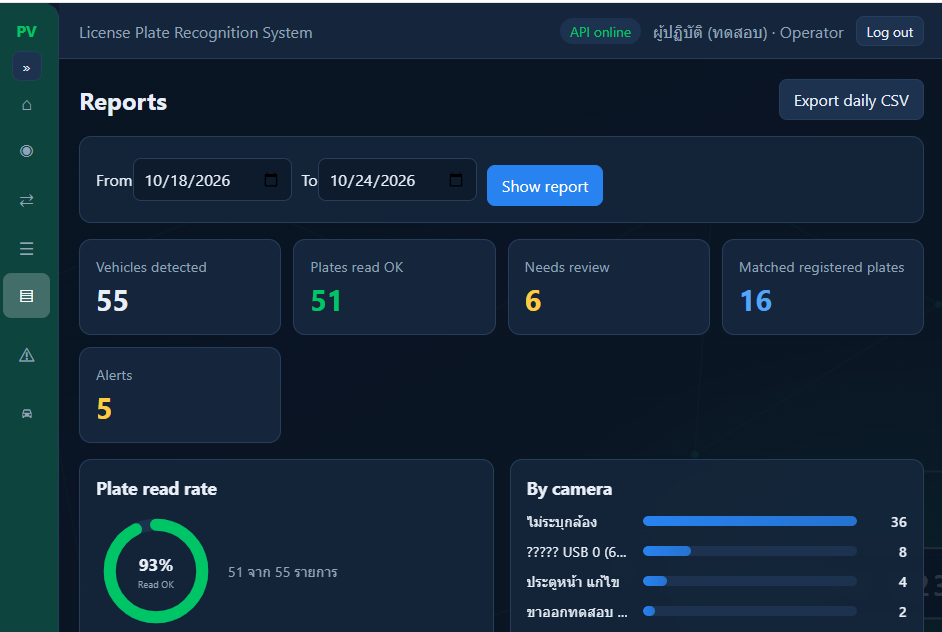
Task: Export the daily CSV
Action: tap(851, 100)
